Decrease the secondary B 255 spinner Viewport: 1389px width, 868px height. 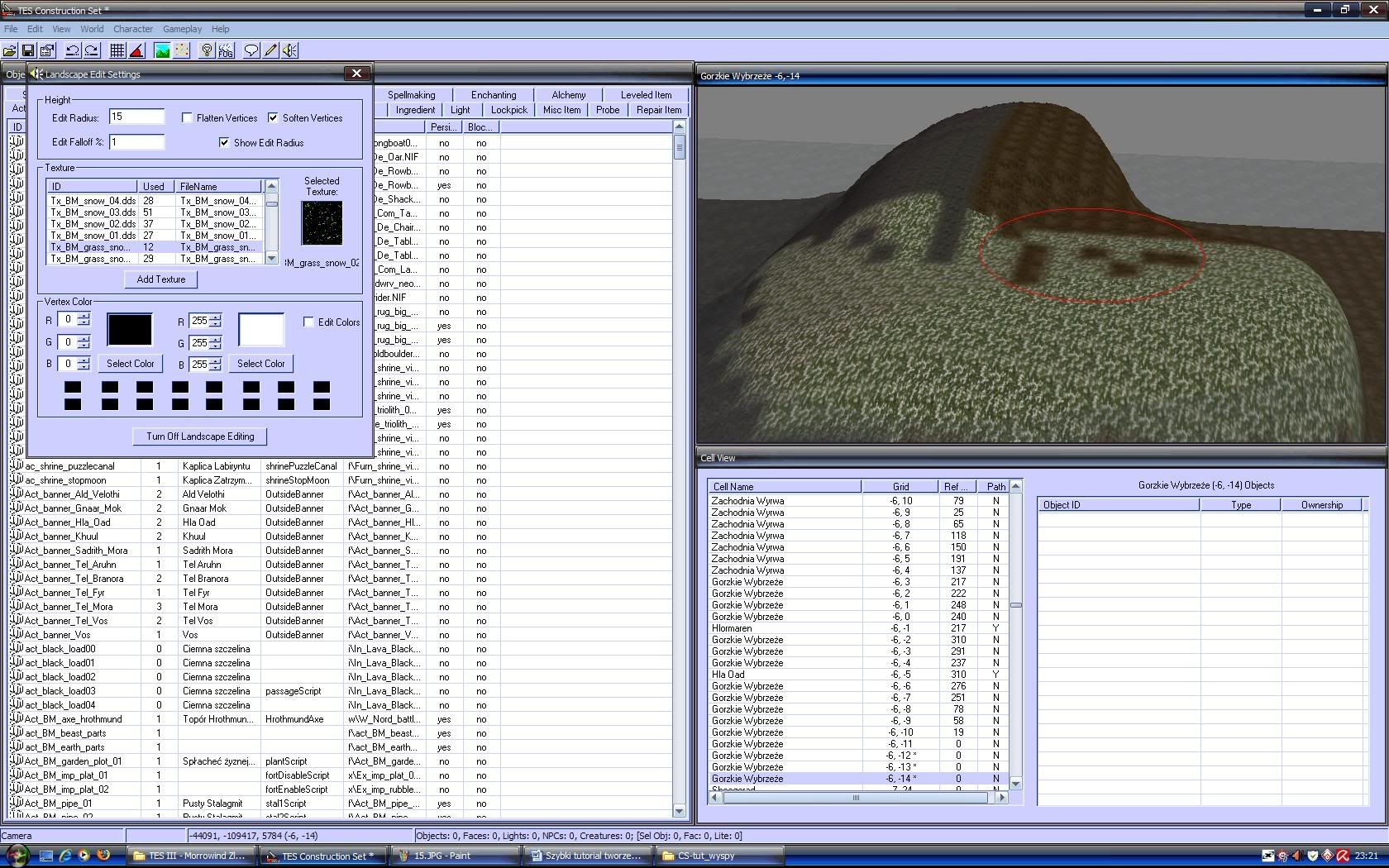click(216, 367)
